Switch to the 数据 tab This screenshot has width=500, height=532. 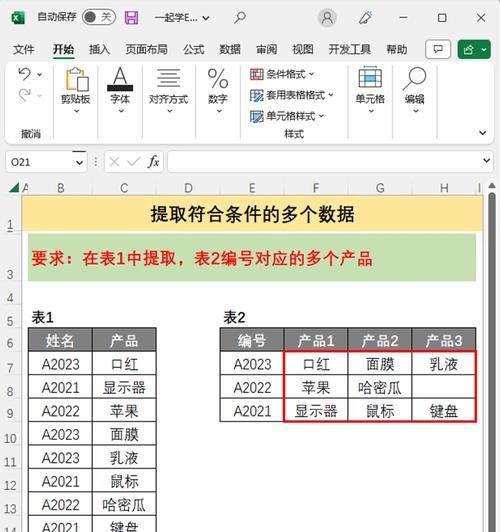pos(230,50)
